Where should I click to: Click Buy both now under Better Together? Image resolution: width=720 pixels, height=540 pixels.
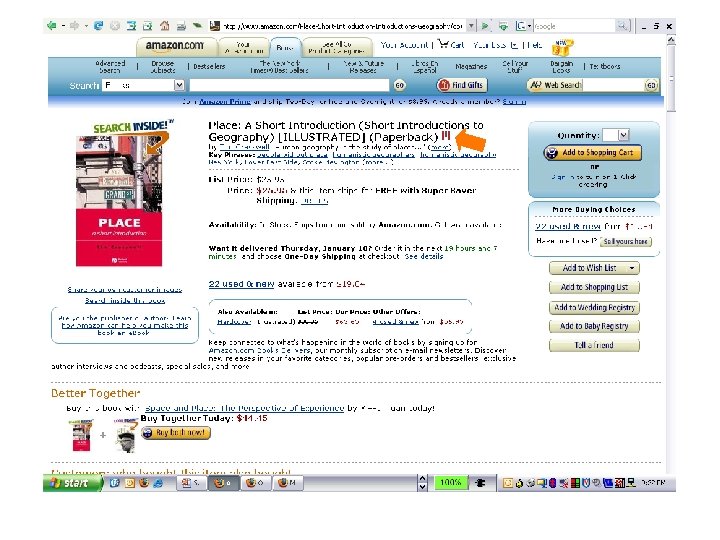(x=176, y=433)
